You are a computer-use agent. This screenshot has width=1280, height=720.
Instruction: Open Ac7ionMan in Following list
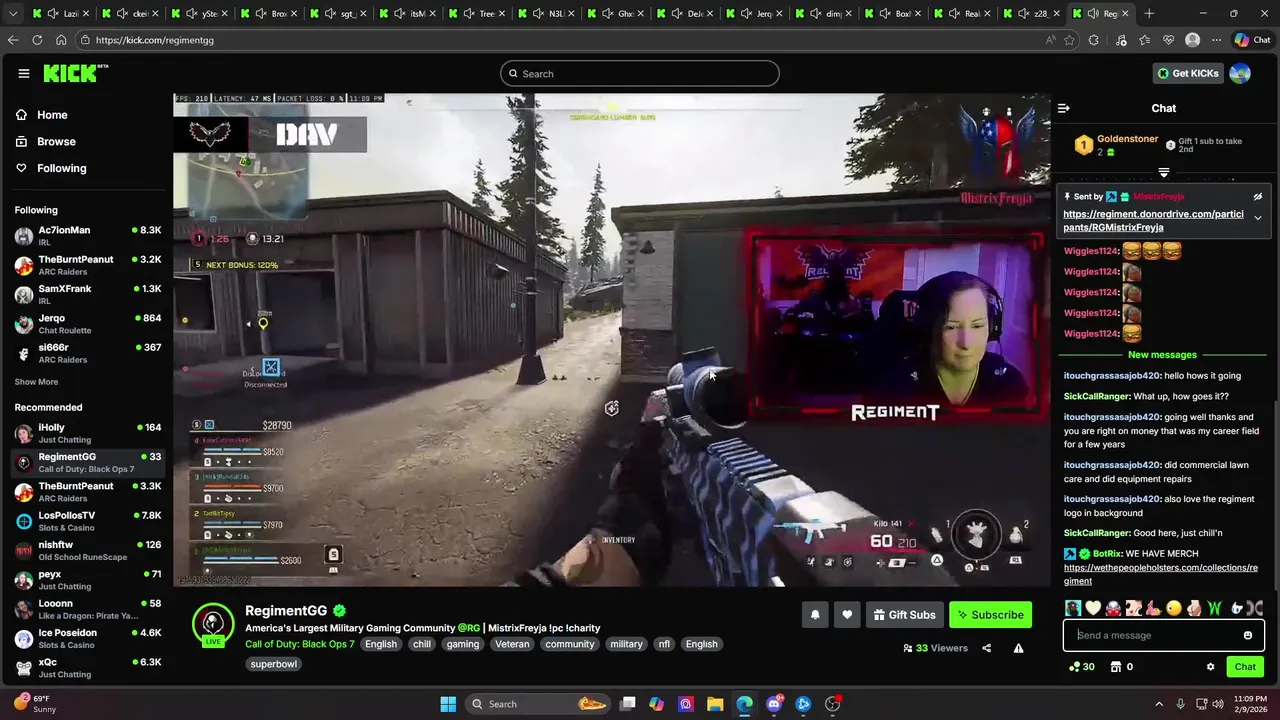click(x=88, y=236)
